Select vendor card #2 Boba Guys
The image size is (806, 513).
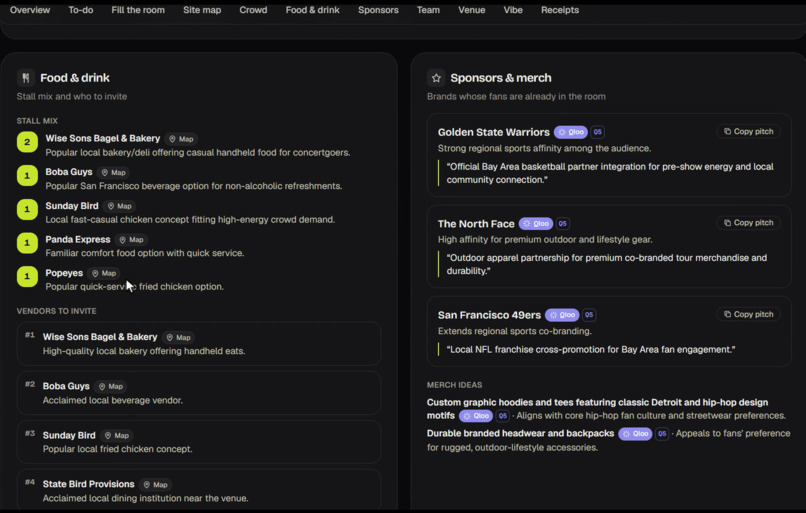tap(199, 393)
